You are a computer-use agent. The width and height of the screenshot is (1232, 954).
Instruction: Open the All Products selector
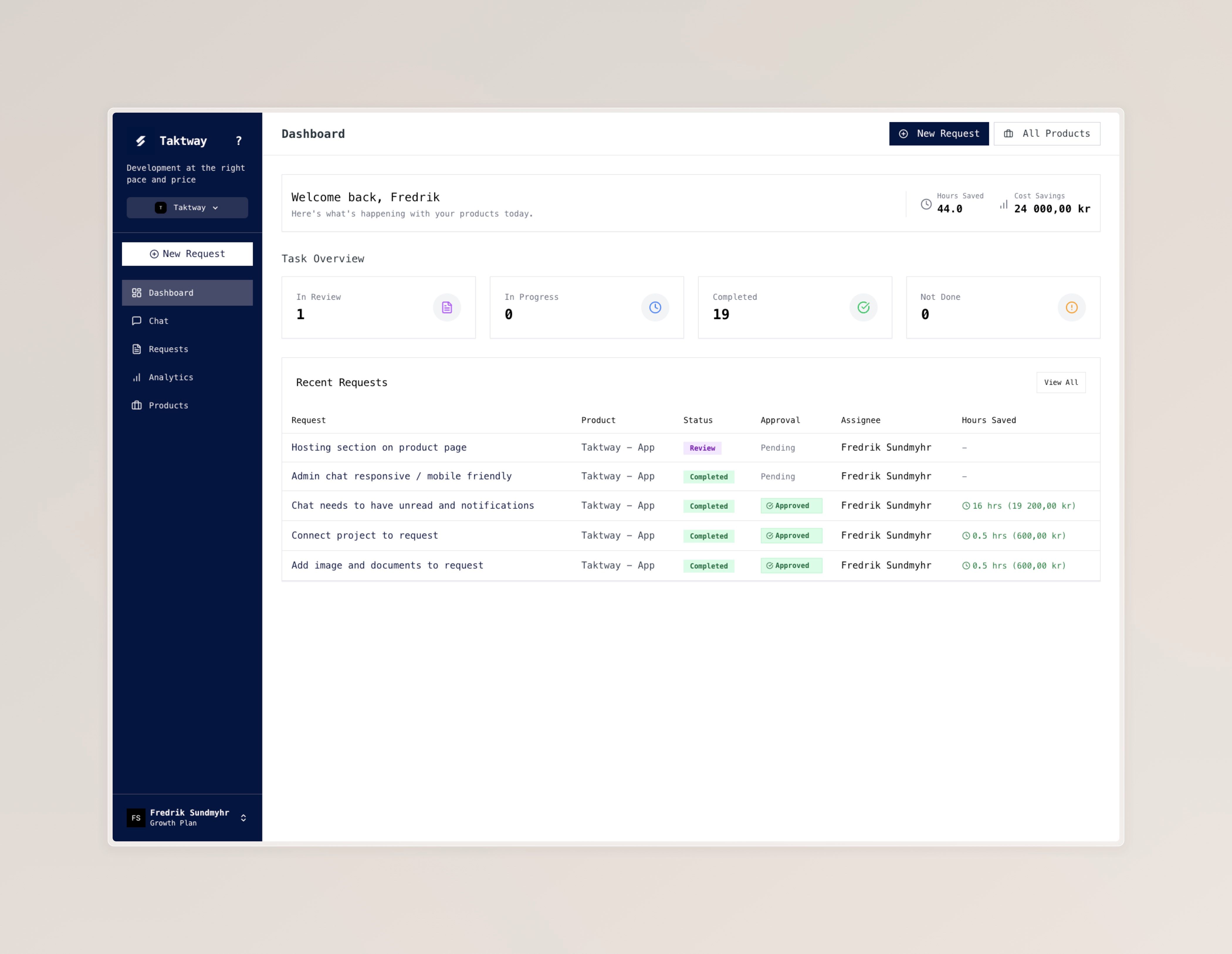(1046, 134)
